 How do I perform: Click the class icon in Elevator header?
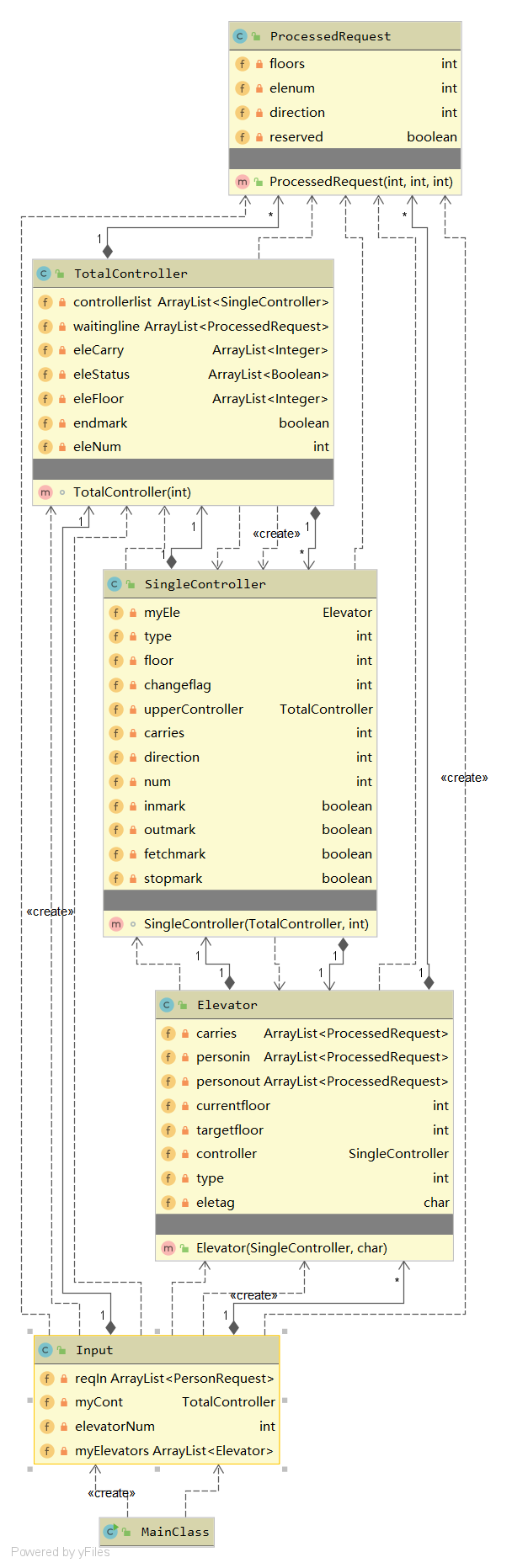point(167,1005)
